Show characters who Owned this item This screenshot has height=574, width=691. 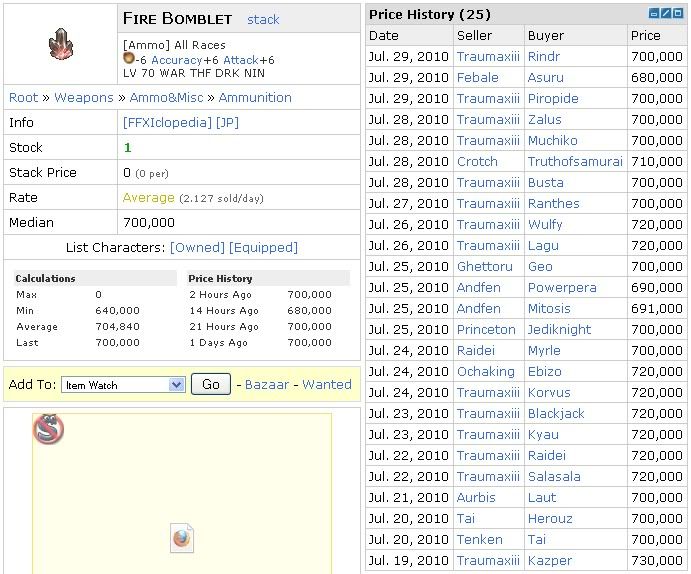pyautogui.click(x=197, y=248)
